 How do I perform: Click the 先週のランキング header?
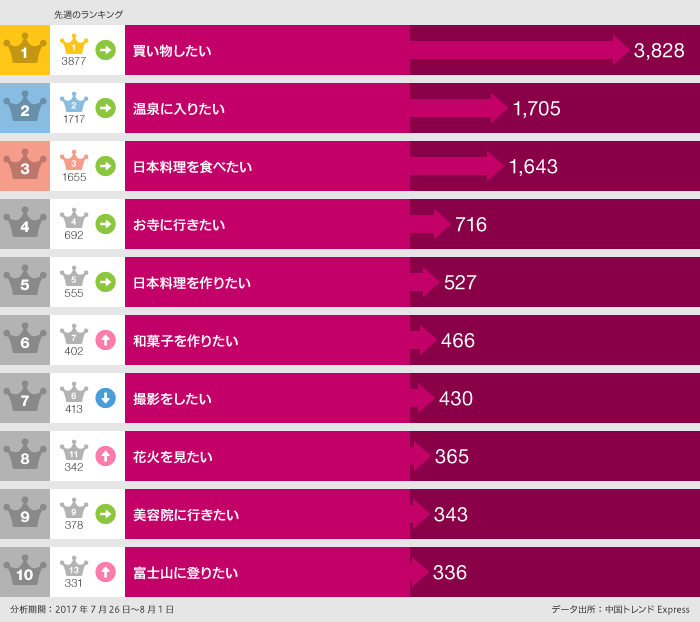pos(88,14)
